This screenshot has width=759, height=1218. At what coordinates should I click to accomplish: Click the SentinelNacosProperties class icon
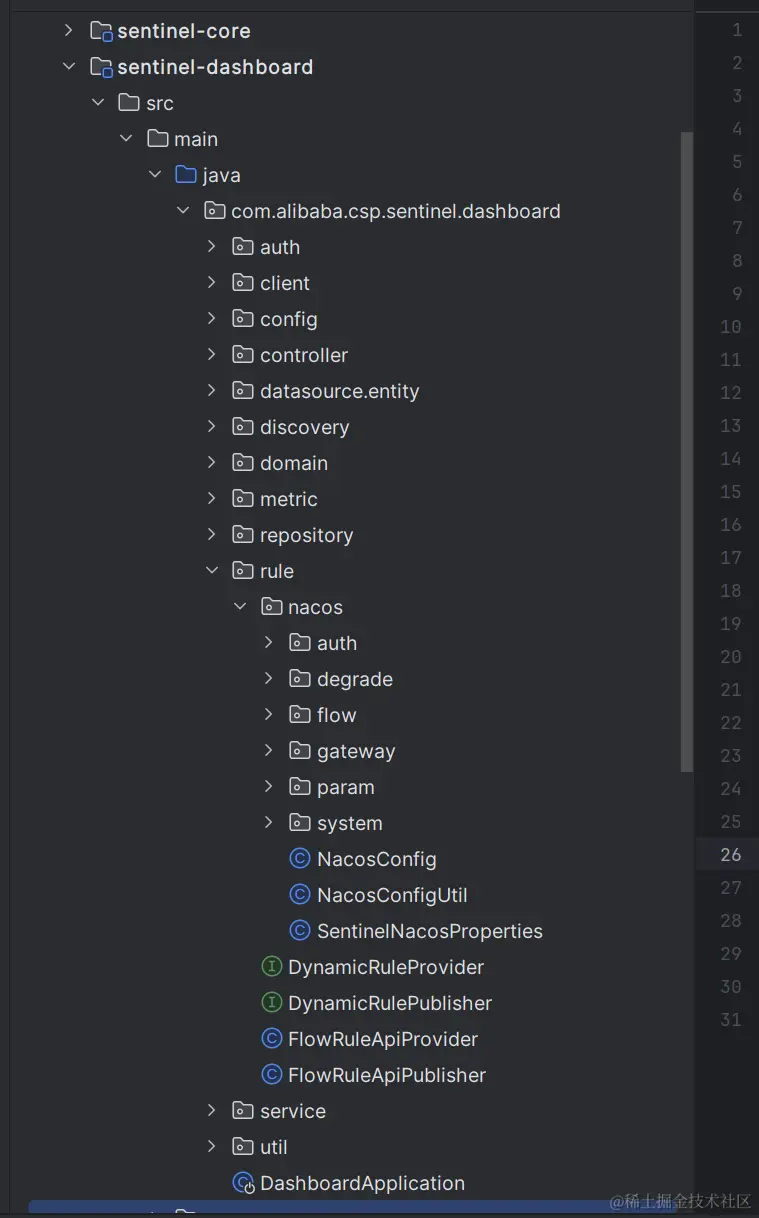(299, 931)
